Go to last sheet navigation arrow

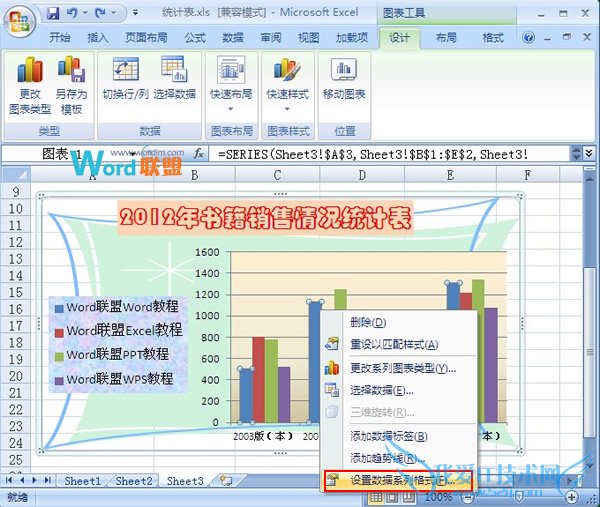click(47, 480)
